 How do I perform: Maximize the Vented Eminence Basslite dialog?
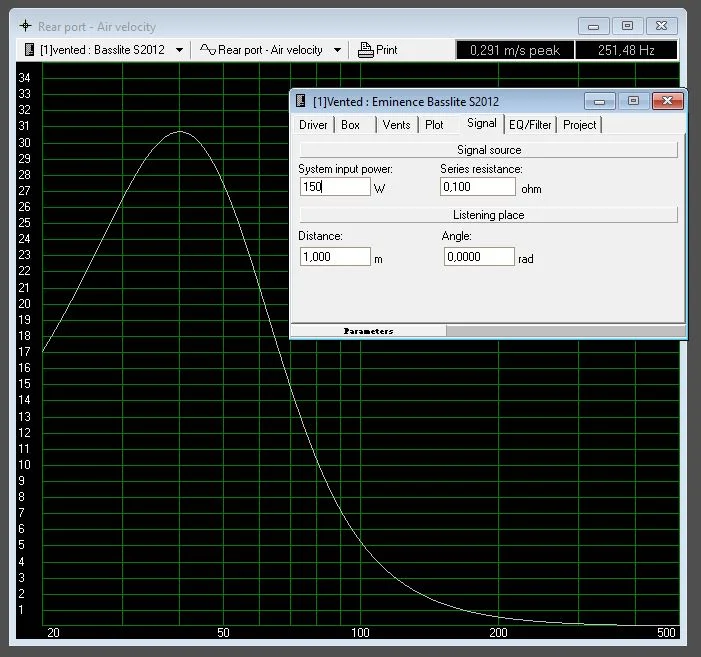coord(632,101)
